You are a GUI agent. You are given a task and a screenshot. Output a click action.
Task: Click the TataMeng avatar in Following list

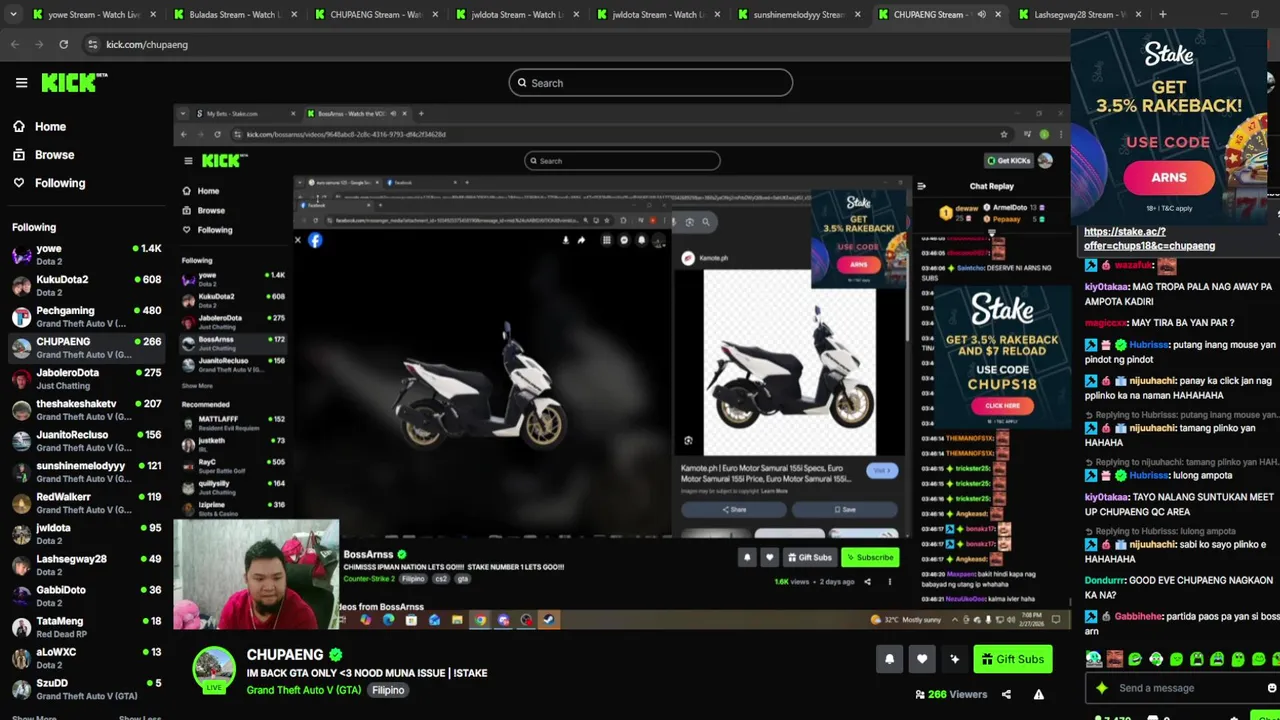[21, 627]
